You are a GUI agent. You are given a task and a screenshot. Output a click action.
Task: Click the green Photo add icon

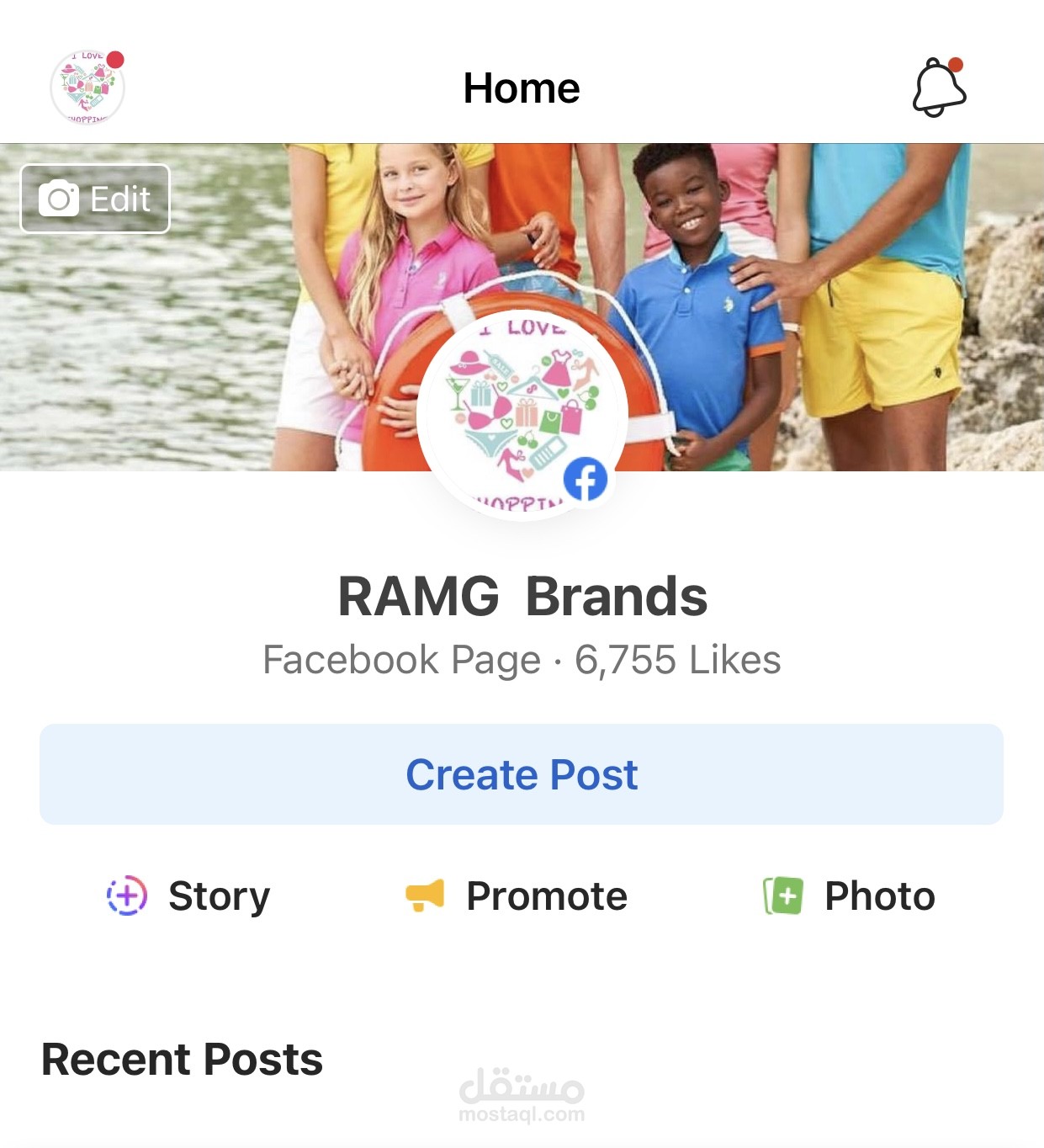[x=783, y=896]
